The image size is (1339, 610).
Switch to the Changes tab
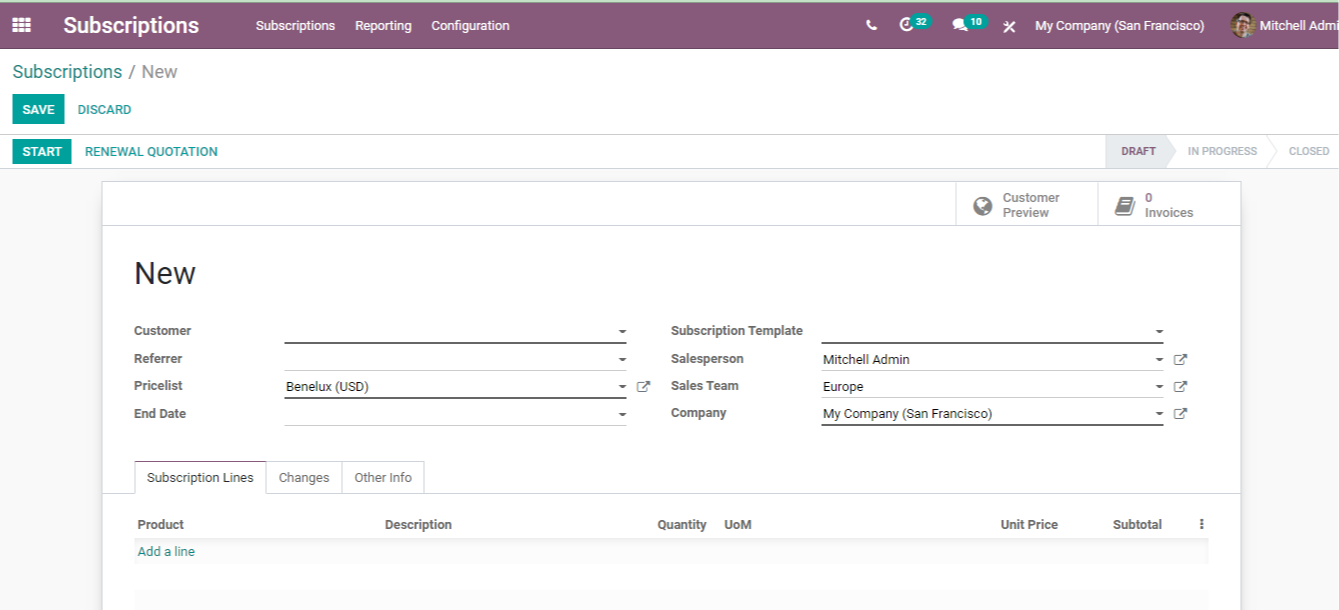pos(304,478)
